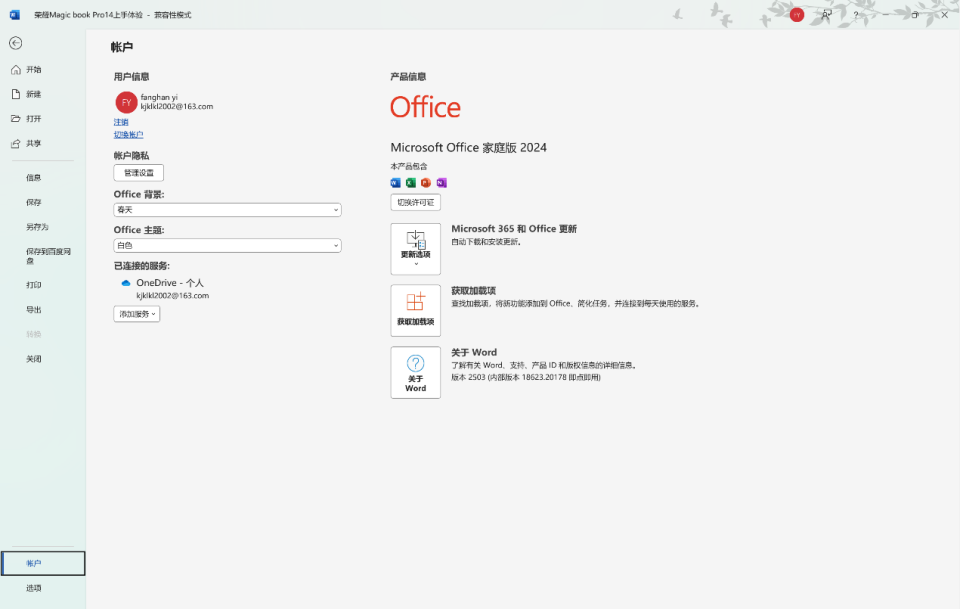960x609 pixels.
Task: Click the 切换帐户 switch account link
Action: 129,135
